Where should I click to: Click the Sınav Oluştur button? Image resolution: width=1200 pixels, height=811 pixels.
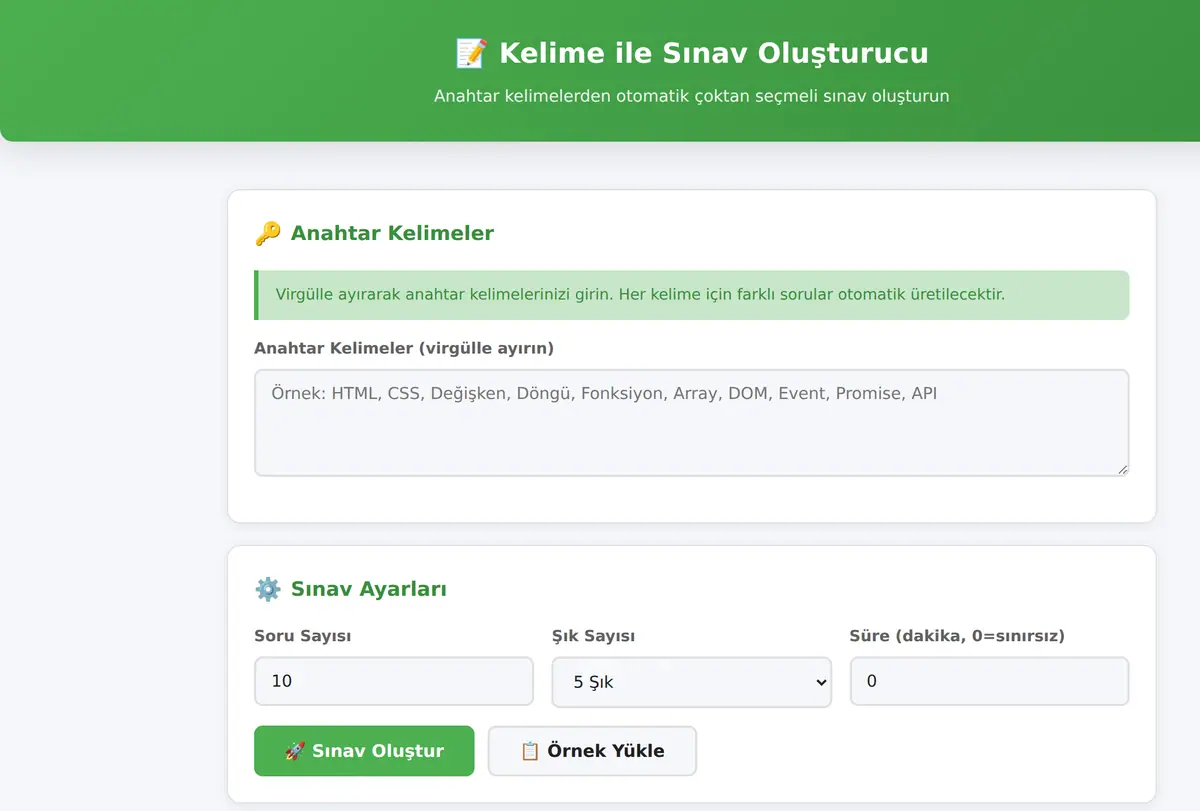pos(364,751)
